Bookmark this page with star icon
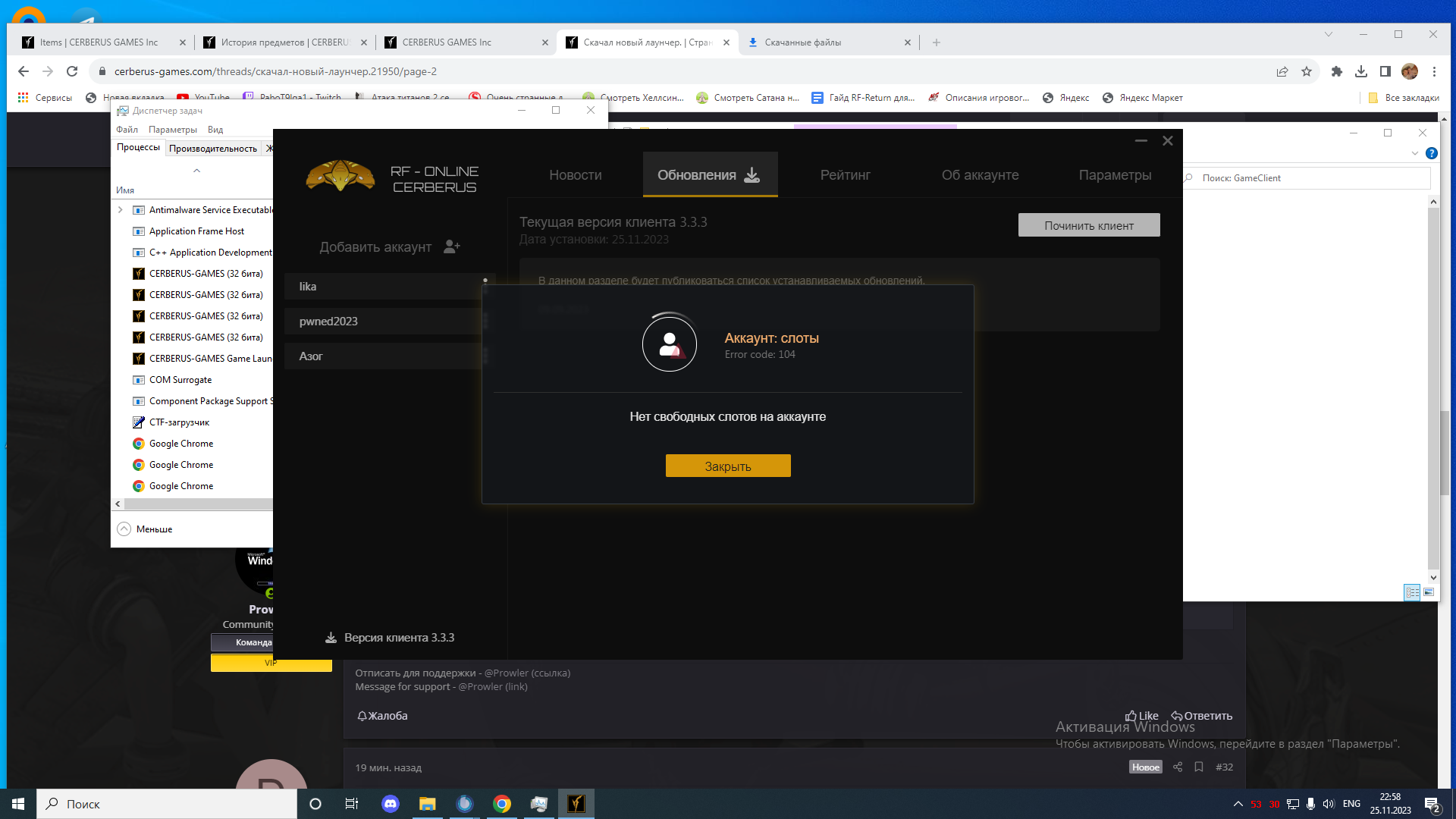The width and height of the screenshot is (1456, 819). 1307,71
